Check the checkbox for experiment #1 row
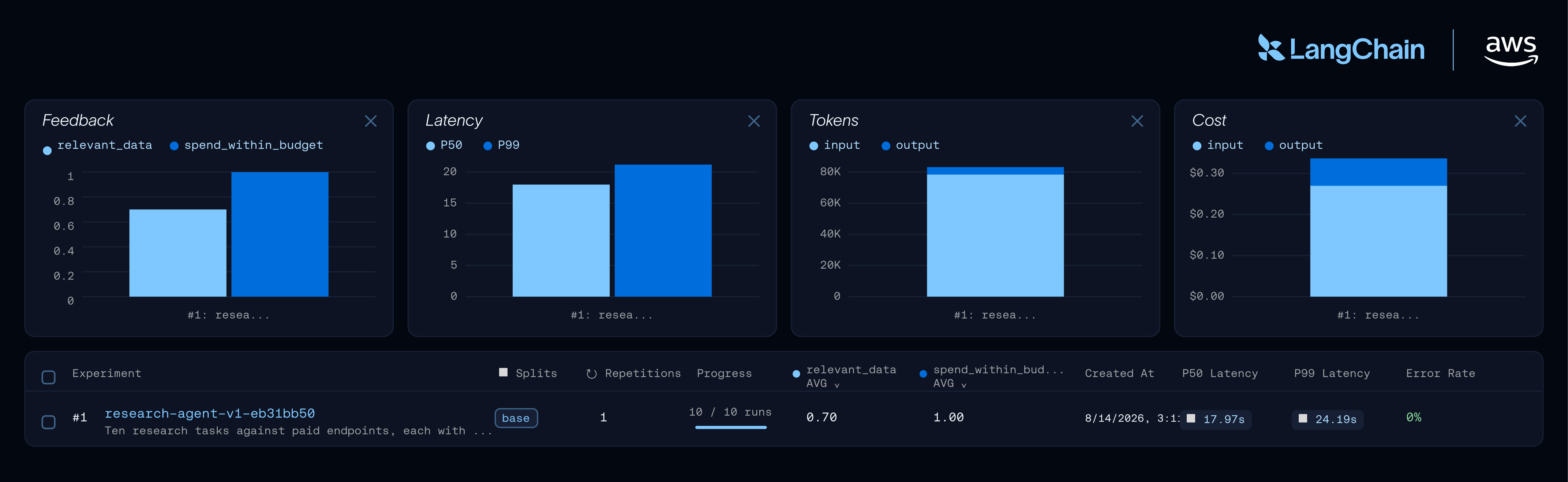 [49, 422]
